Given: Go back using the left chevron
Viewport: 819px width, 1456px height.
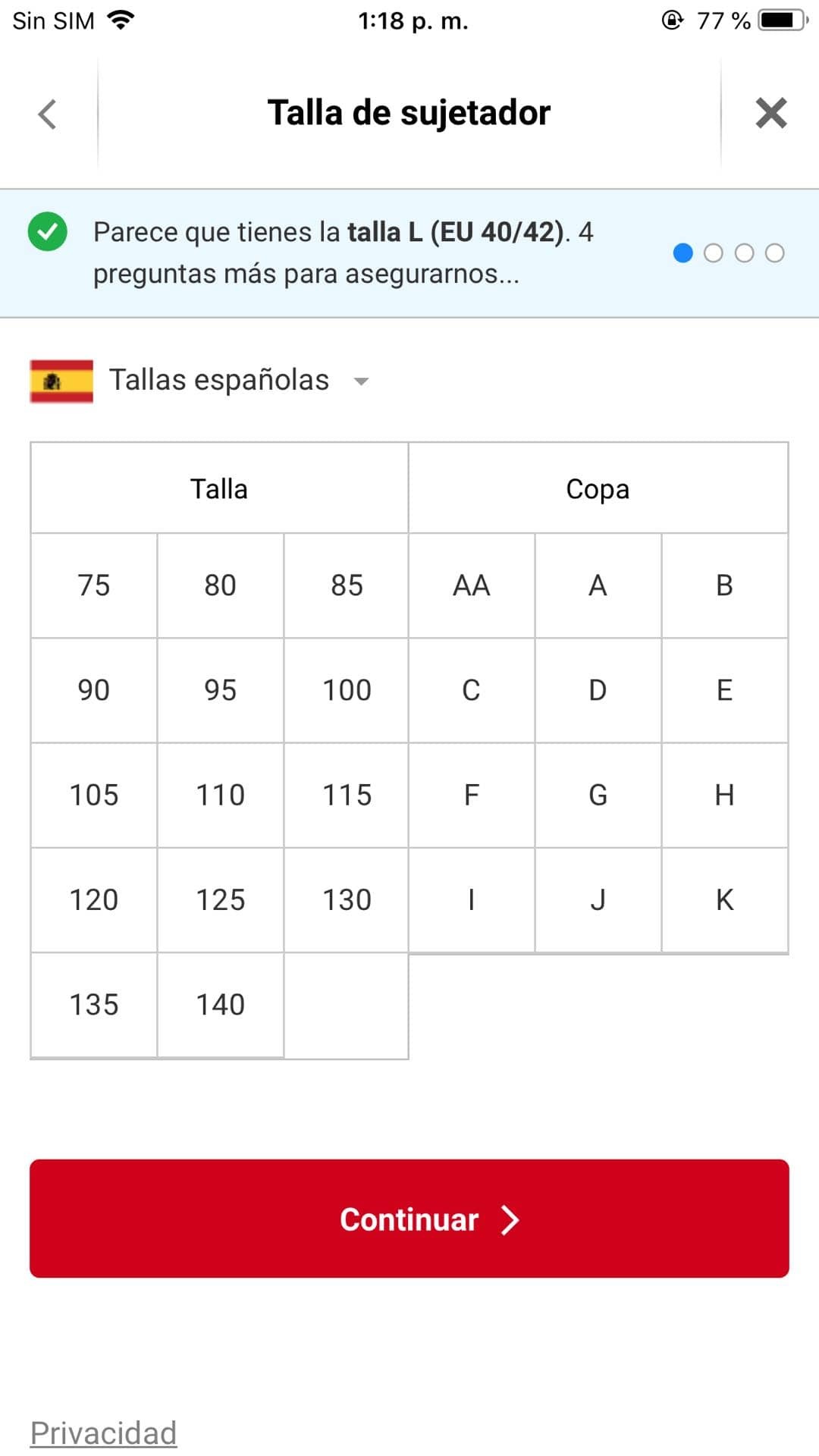Looking at the screenshot, I should [x=48, y=115].
